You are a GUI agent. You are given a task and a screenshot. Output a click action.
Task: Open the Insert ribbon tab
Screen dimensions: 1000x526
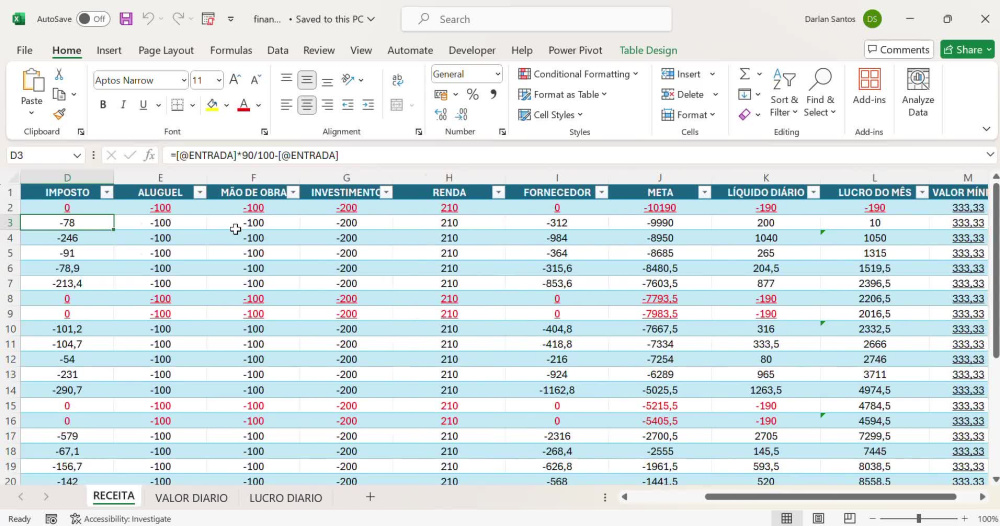coord(109,50)
